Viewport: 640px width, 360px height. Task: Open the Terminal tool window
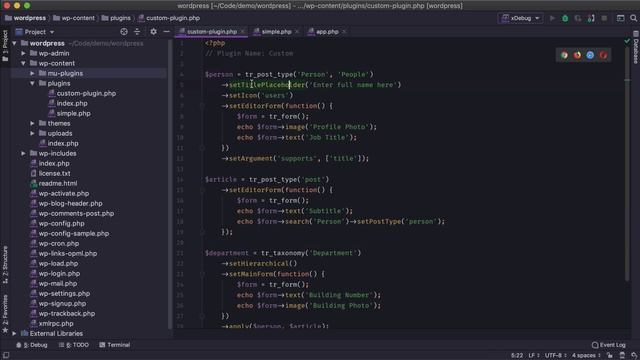point(115,345)
